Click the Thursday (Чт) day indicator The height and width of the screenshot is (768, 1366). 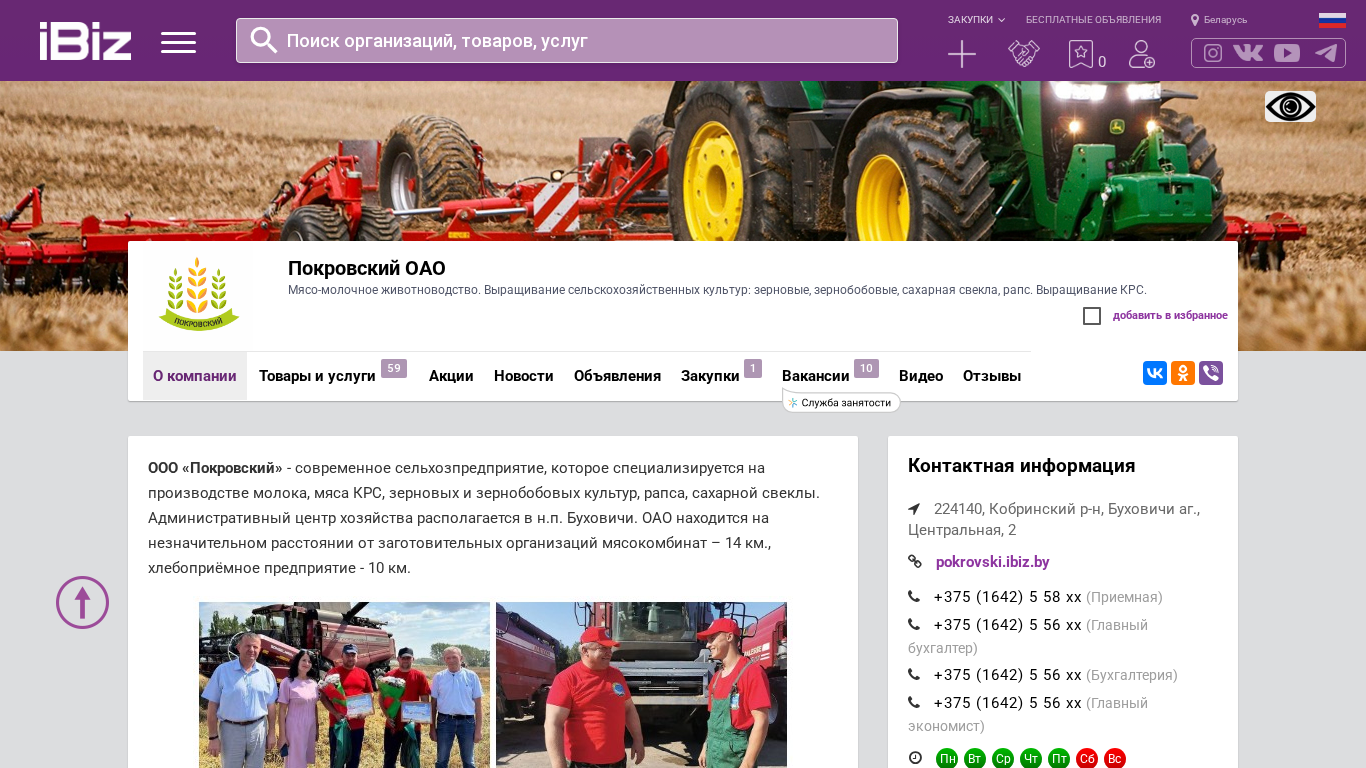pyautogui.click(x=1031, y=759)
